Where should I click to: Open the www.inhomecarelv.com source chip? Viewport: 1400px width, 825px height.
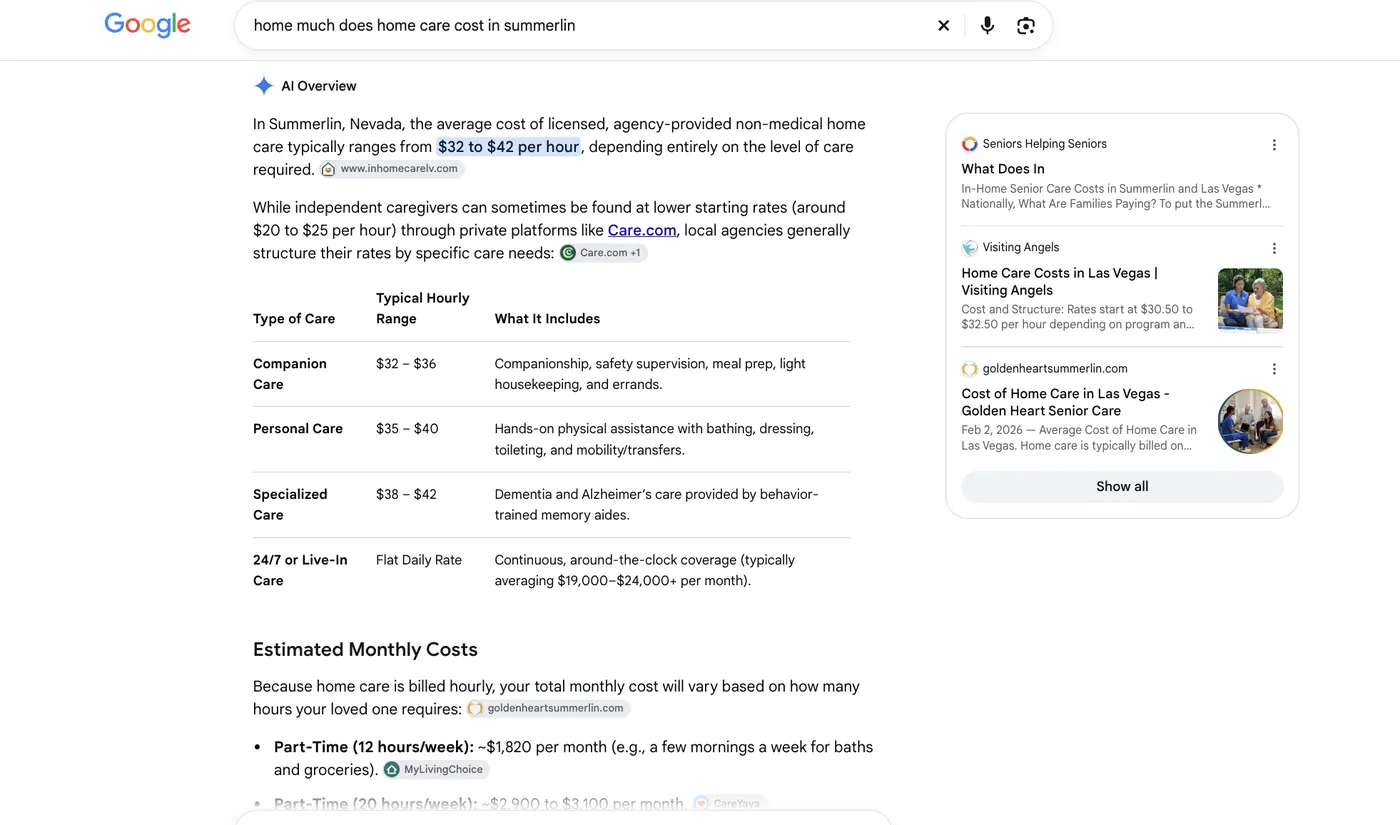(x=392, y=169)
